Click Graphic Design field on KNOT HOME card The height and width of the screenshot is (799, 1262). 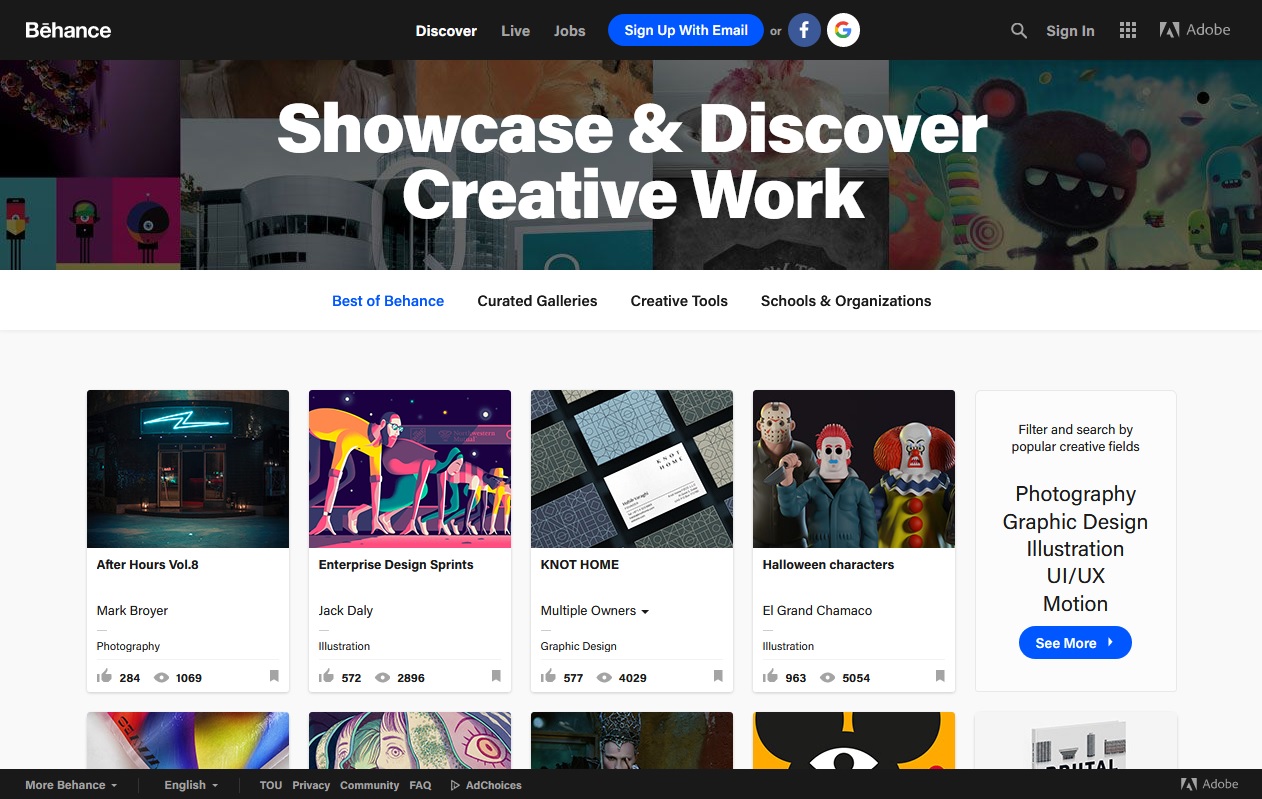[579, 646]
